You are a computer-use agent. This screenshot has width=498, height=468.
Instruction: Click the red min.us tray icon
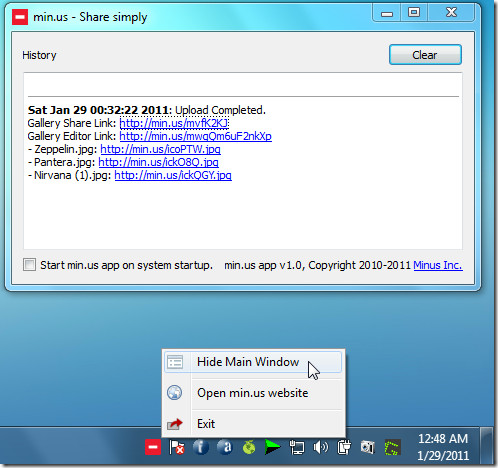[x=153, y=447]
